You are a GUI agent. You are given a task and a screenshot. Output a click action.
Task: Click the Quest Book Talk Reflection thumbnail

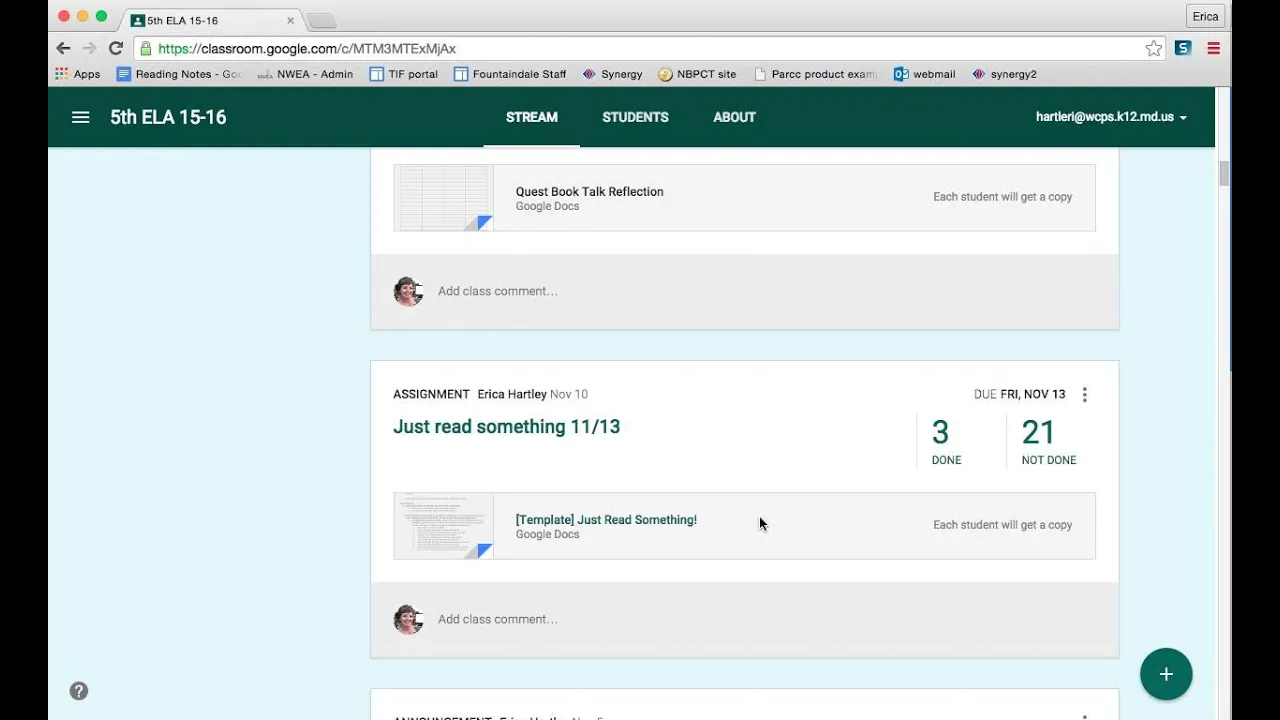click(443, 198)
